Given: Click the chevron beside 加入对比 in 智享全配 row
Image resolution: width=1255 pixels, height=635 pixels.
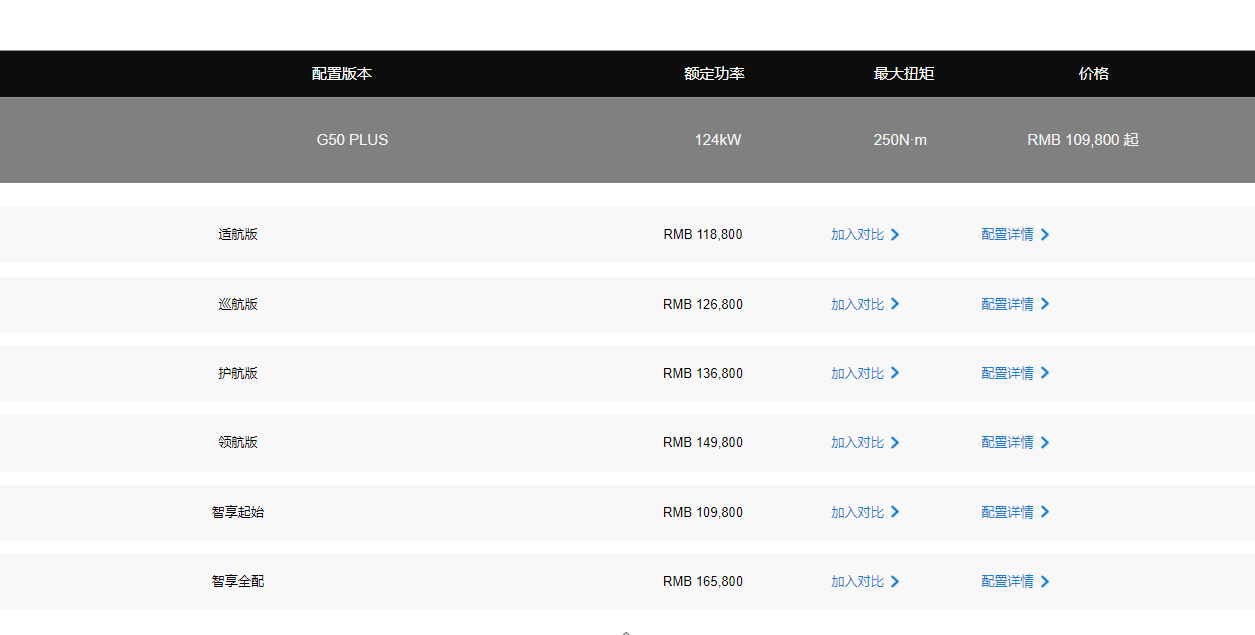Looking at the screenshot, I should coord(895,582).
